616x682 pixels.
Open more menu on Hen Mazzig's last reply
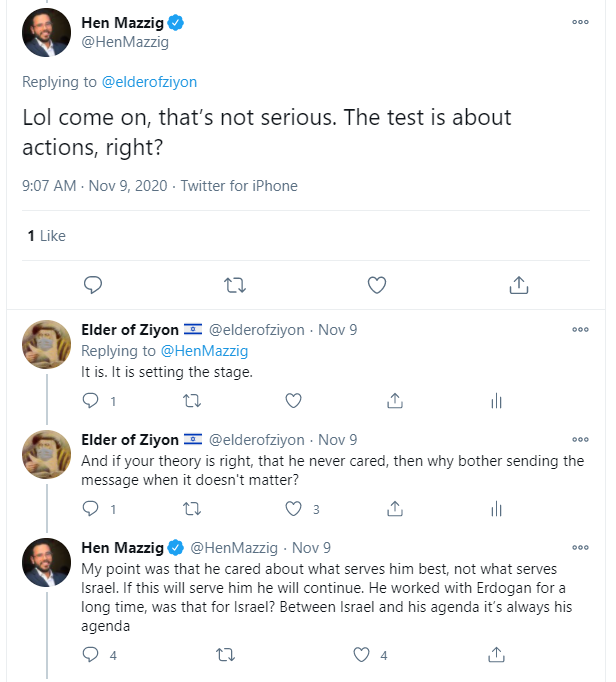[580, 547]
